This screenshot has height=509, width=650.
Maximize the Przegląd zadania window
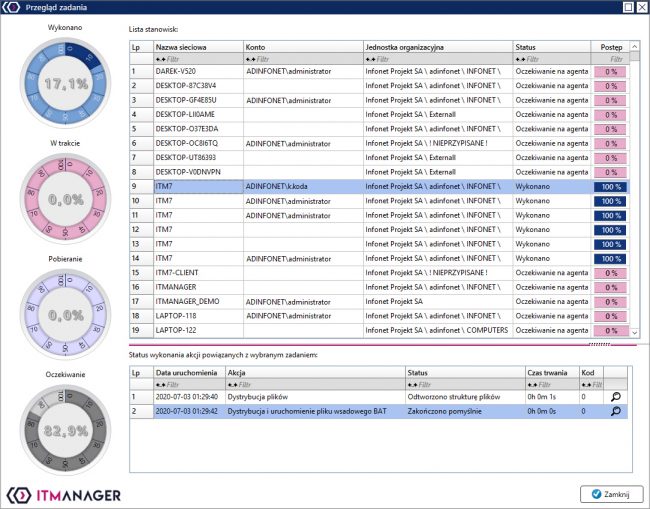(x=628, y=7)
